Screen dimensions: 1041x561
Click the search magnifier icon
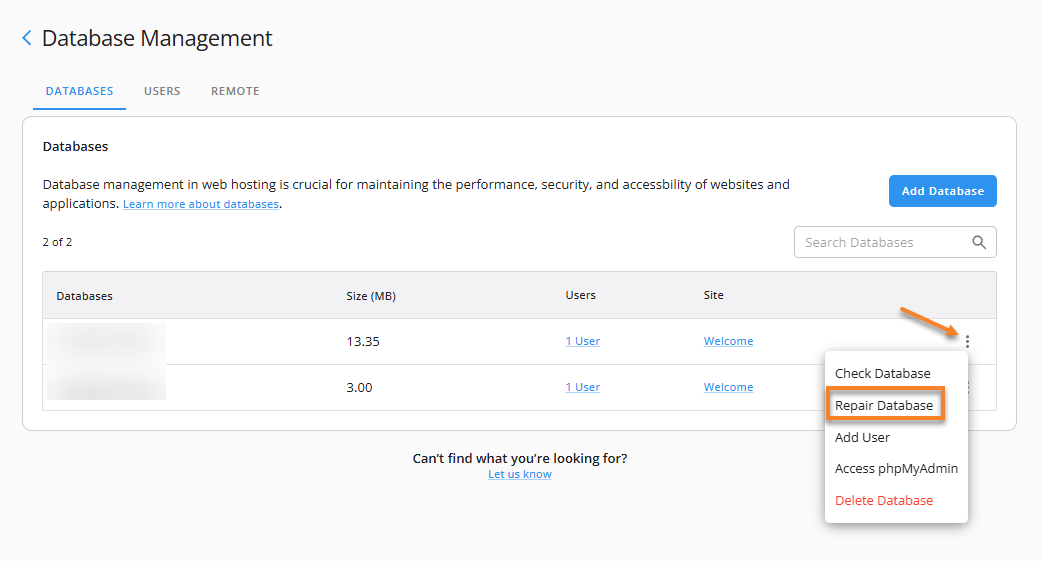pyautogui.click(x=979, y=242)
